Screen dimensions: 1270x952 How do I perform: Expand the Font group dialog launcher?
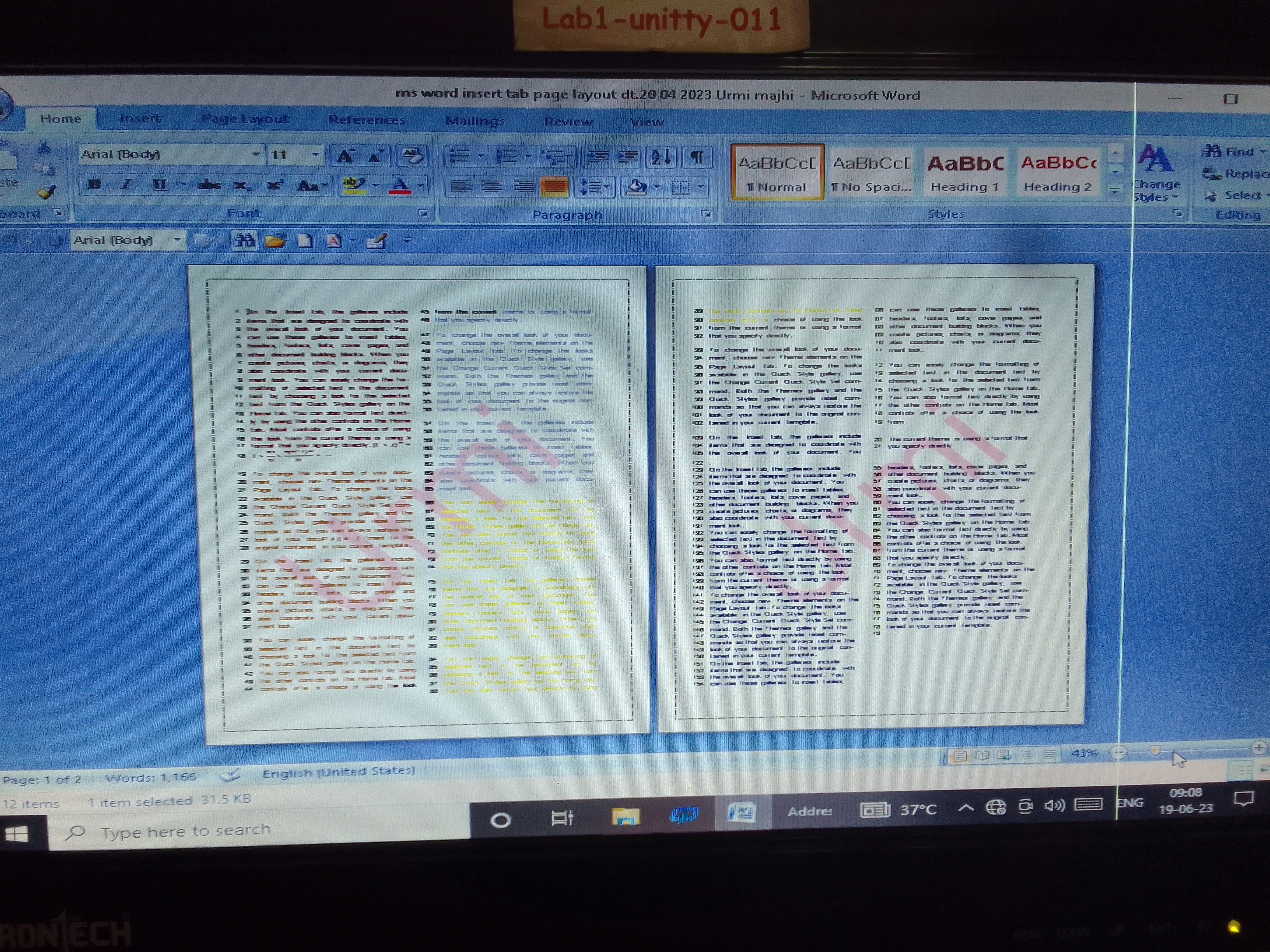[423, 214]
